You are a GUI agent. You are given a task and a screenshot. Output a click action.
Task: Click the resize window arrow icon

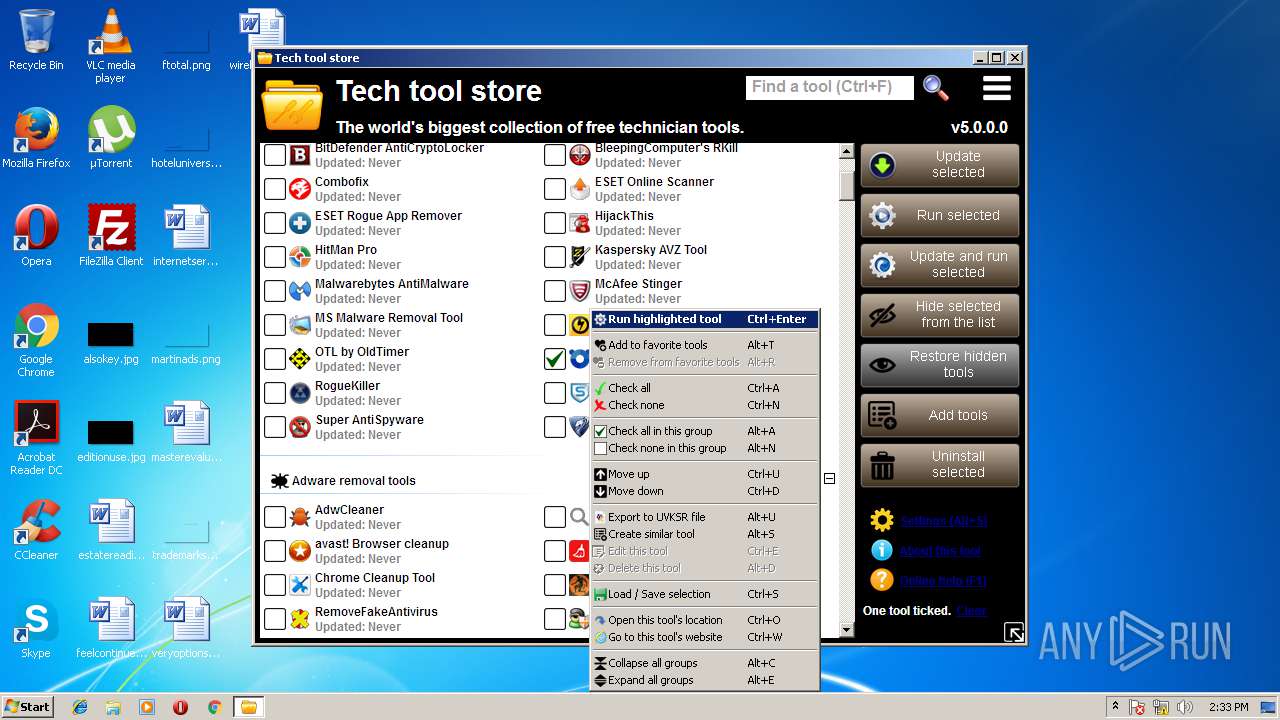[1014, 632]
